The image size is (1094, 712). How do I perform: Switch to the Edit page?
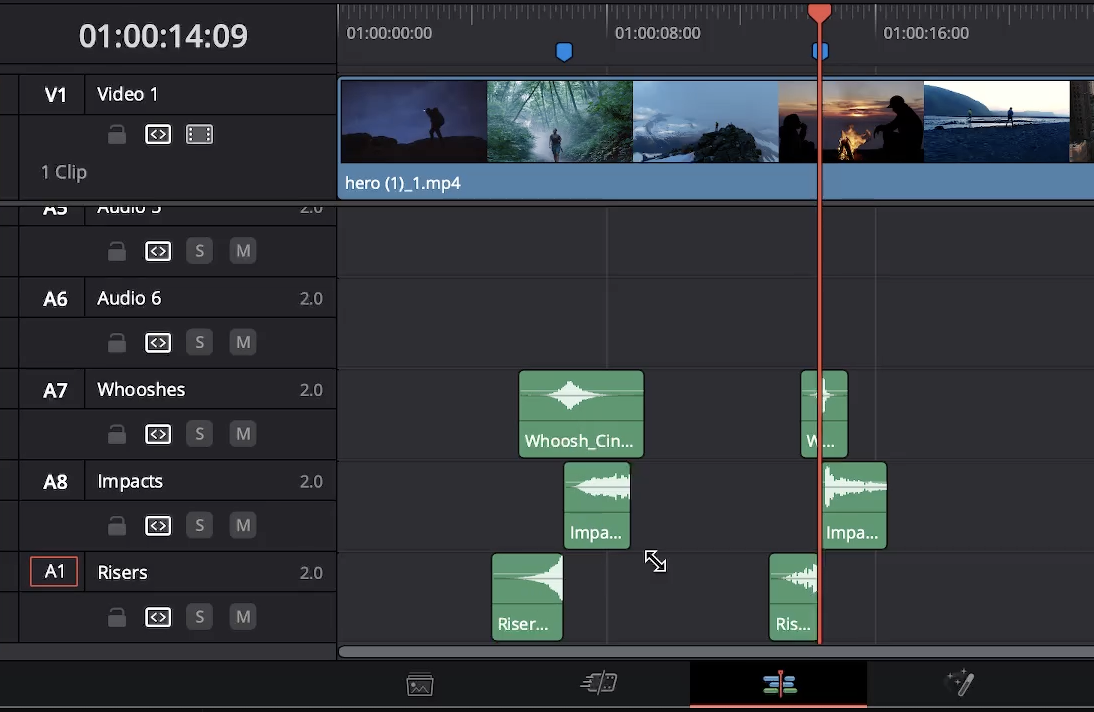(x=779, y=683)
